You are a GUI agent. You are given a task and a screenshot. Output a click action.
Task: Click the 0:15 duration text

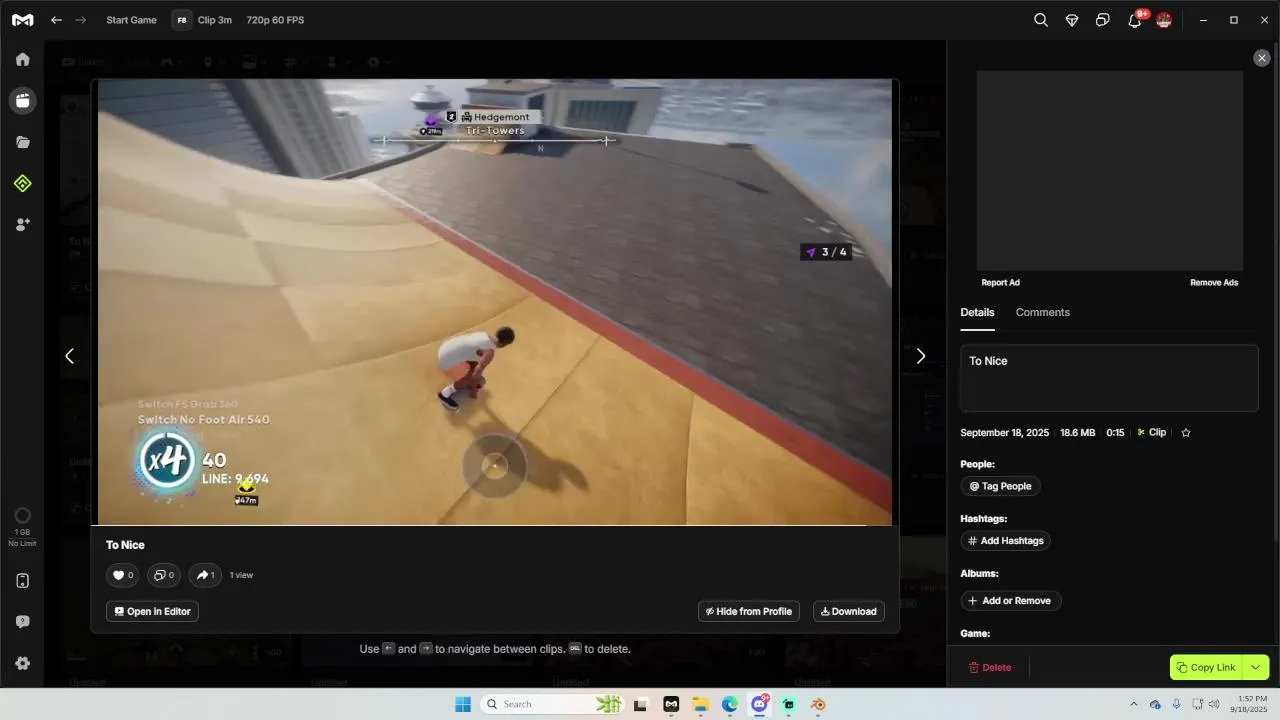click(1115, 433)
